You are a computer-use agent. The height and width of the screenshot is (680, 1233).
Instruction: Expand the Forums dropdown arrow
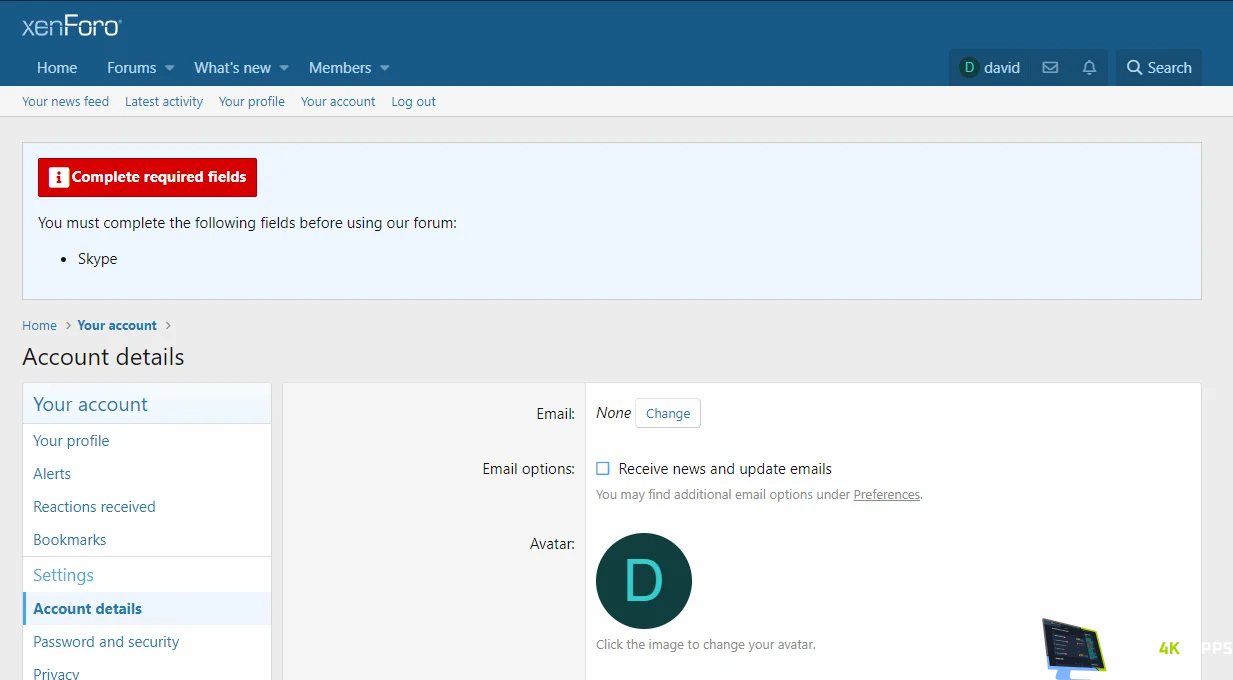pos(170,68)
